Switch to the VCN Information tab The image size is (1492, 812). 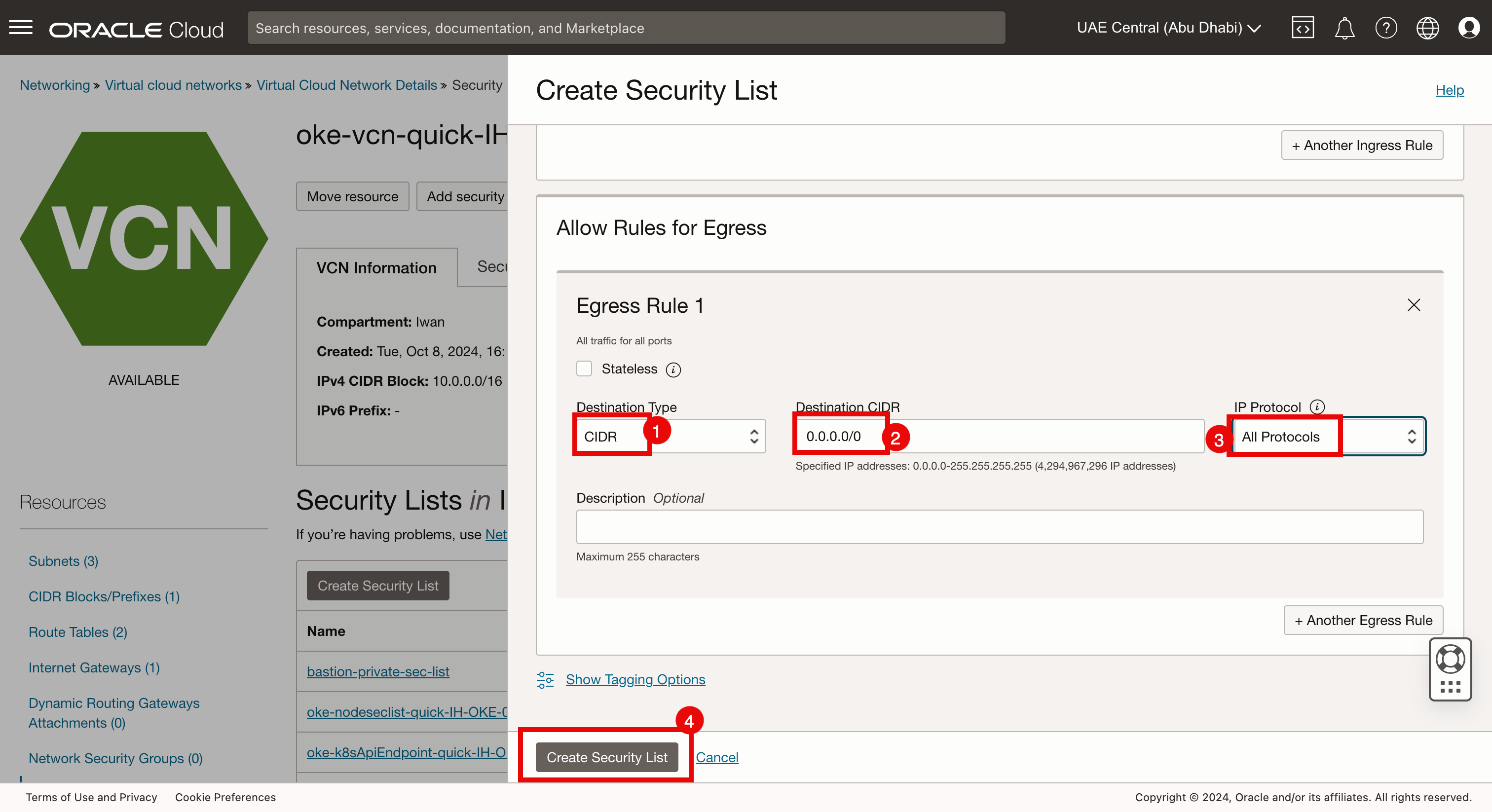(376, 267)
